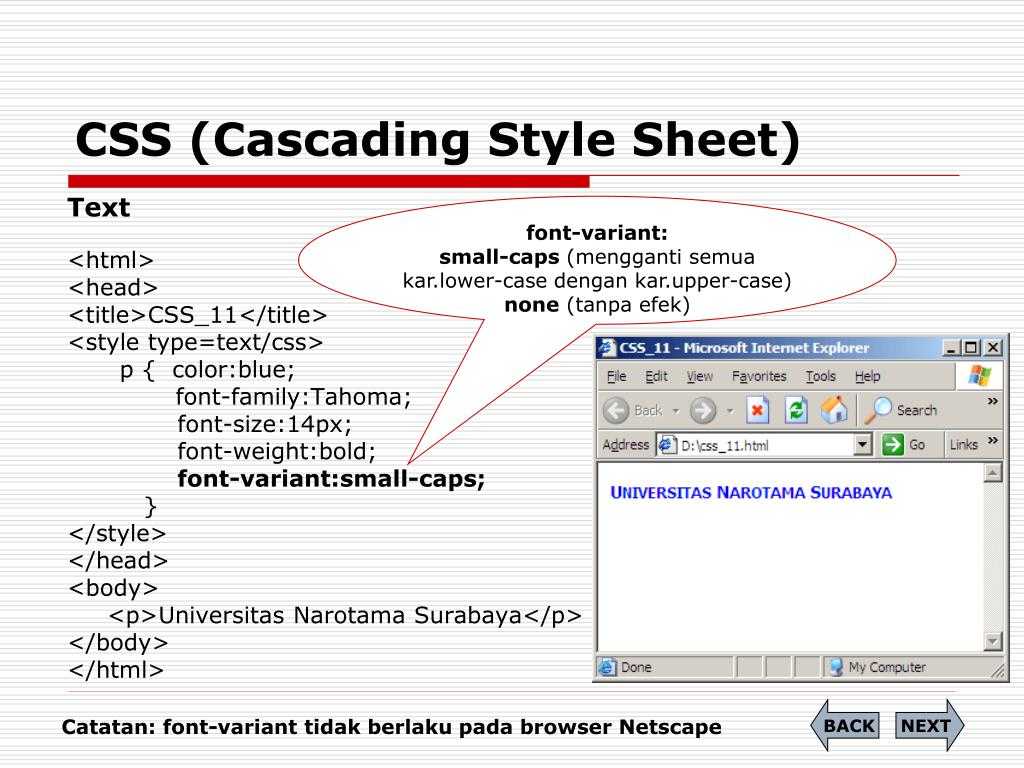Click the Windows flag logo in IE
The image size is (1024, 768).
coord(979,376)
